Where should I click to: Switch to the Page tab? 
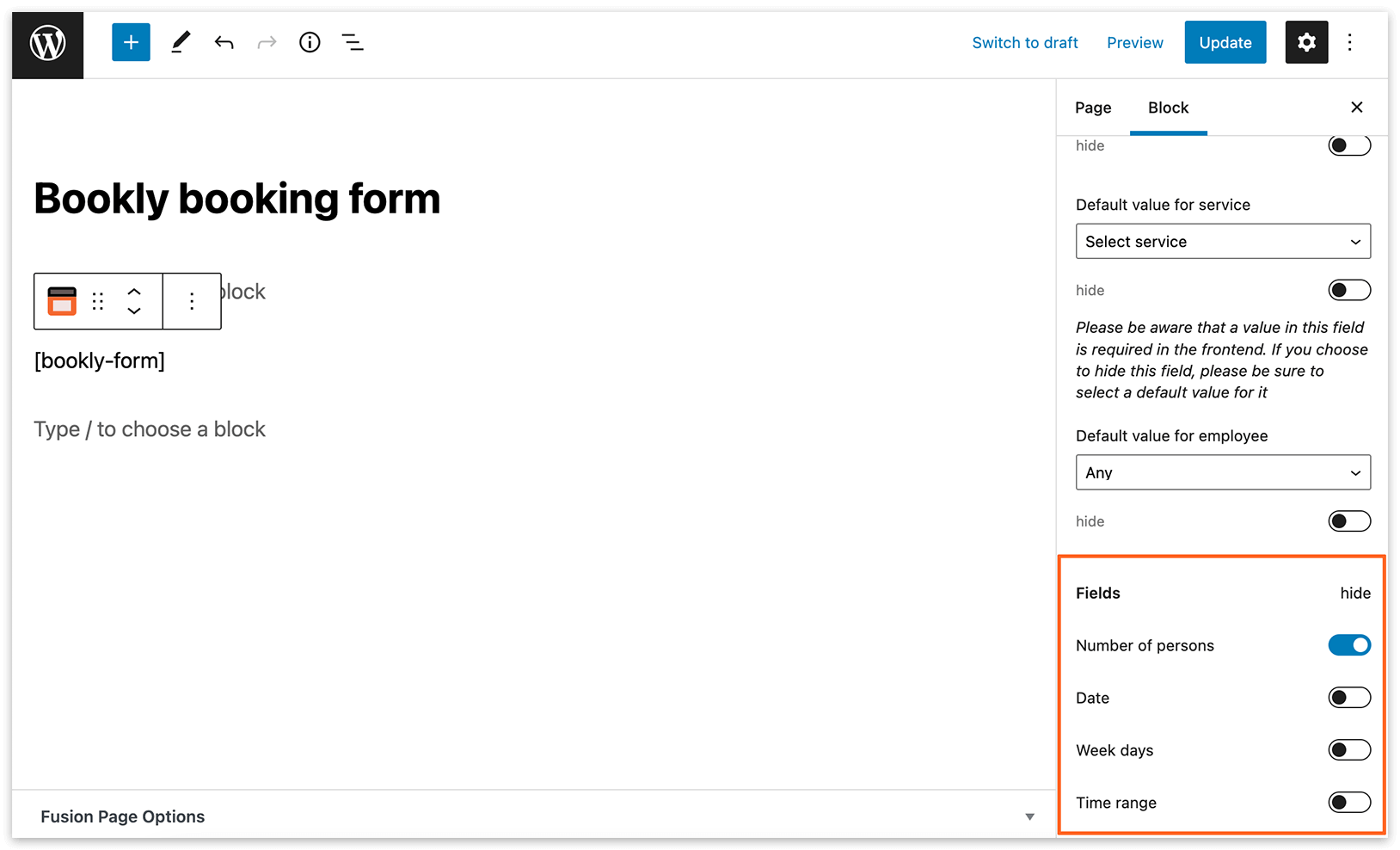(x=1093, y=108)
